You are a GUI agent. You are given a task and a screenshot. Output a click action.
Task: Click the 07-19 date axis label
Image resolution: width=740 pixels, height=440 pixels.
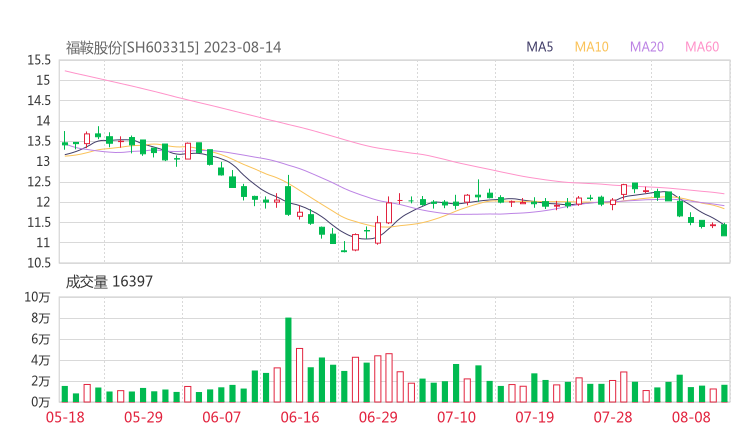(x=534, y=417)
